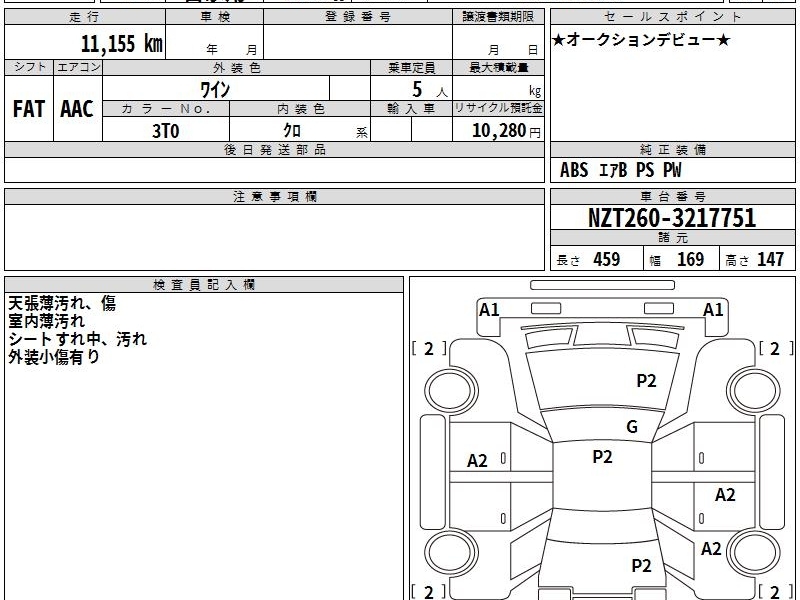
Task: Click the seating capacity value 5 人
Action: (x=430, y=90)
